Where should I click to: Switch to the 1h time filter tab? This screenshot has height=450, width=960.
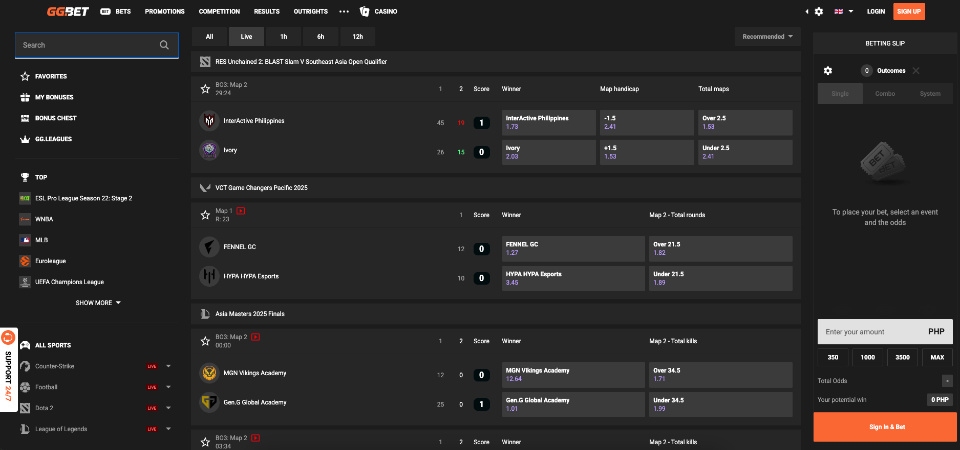pos(284,36)
